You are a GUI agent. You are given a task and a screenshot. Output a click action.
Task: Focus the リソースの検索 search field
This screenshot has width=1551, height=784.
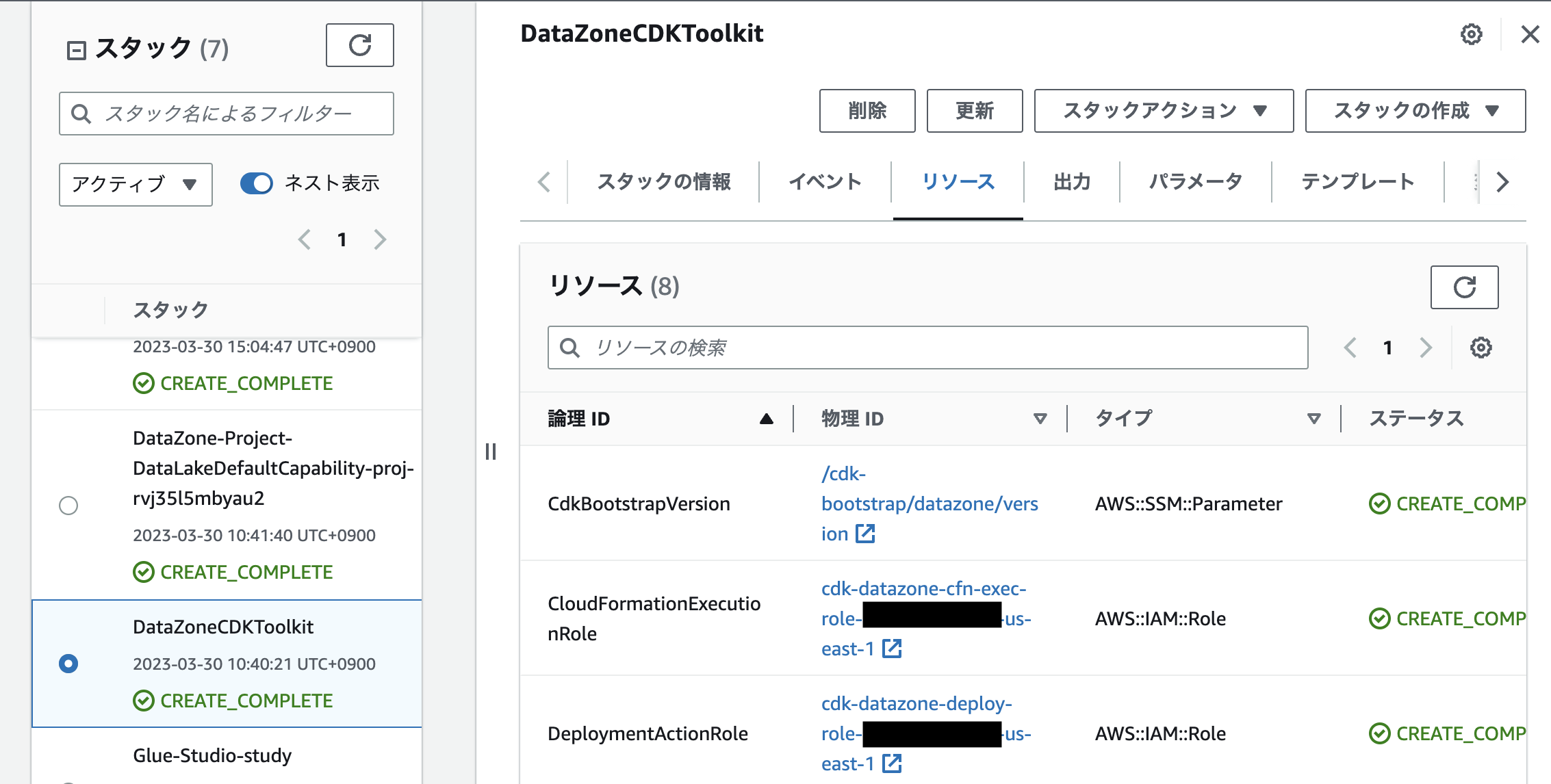pos(927,348)
